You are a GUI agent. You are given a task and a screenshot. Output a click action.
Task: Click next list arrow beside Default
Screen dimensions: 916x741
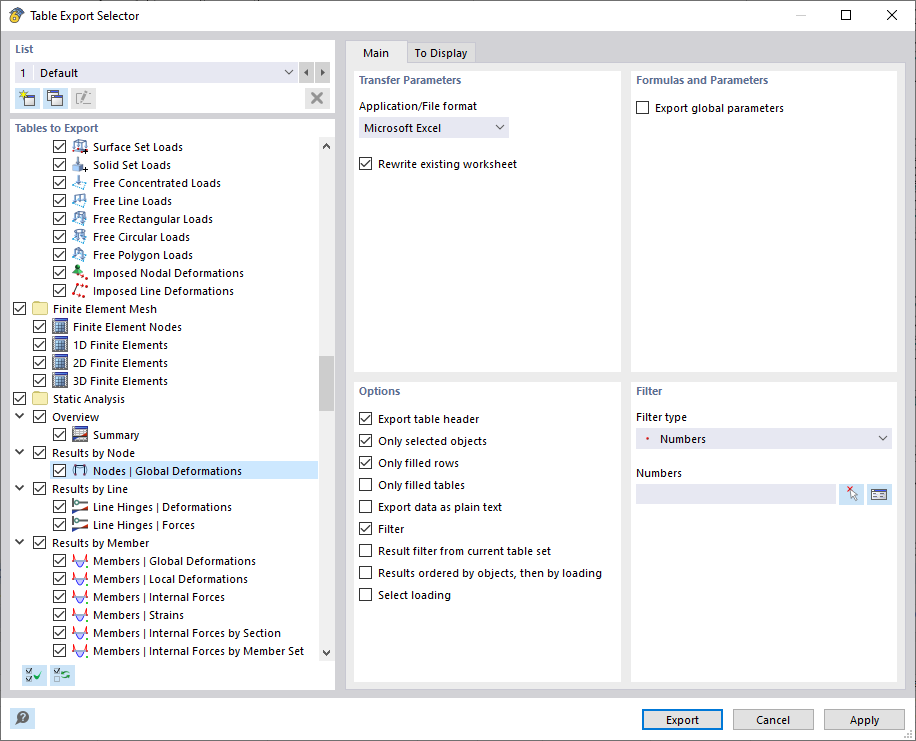click(x=321, y=72)
